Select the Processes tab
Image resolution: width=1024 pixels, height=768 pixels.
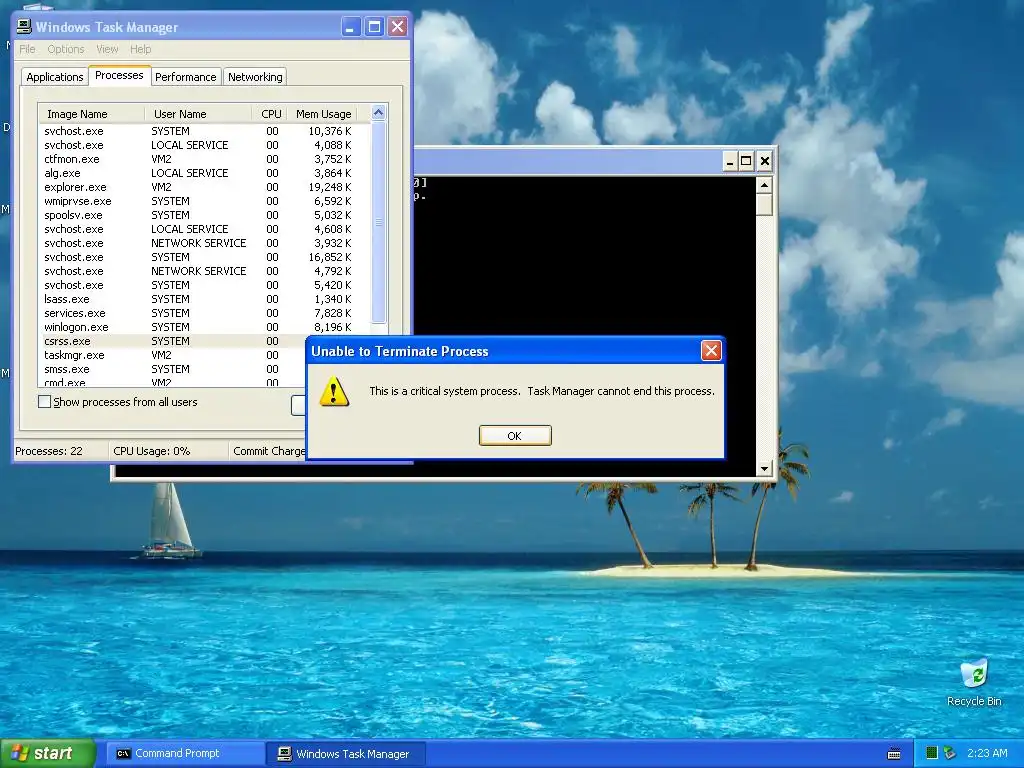point(119,75)
